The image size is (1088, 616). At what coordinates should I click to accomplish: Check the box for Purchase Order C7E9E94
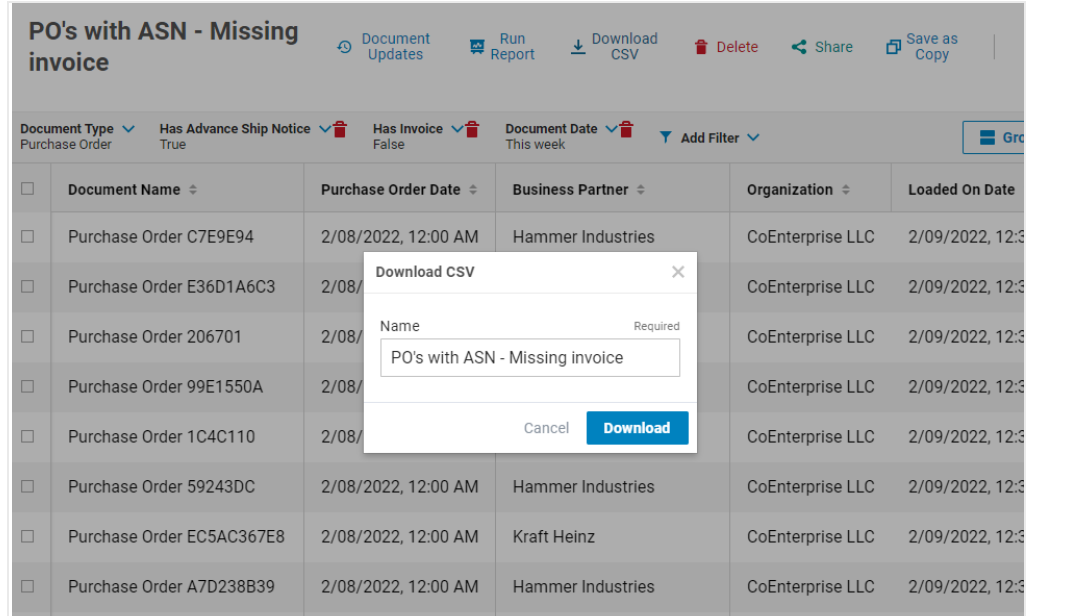[28, 237]
